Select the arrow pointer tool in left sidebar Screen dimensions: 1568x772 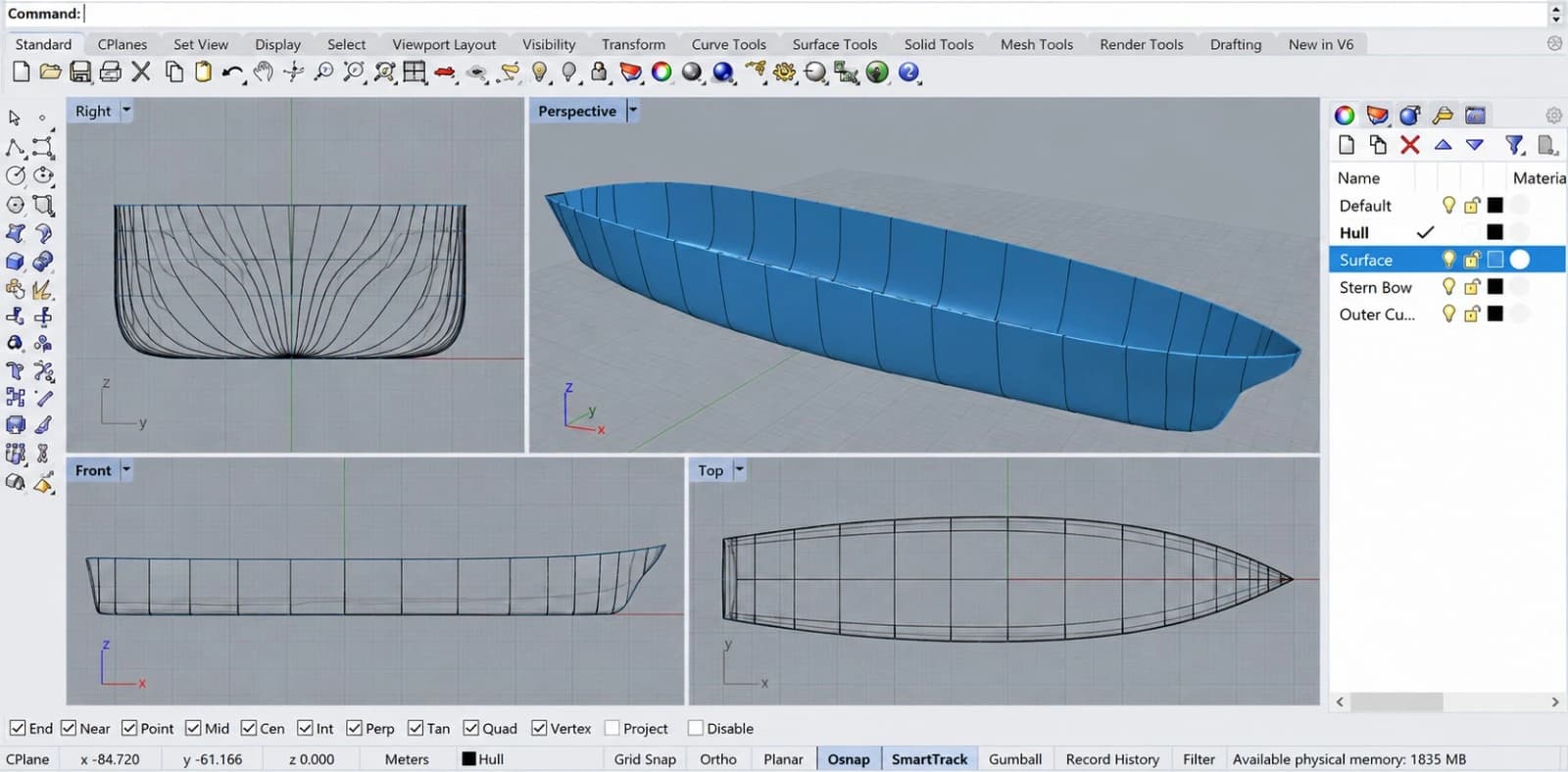[x=15, y=118]
